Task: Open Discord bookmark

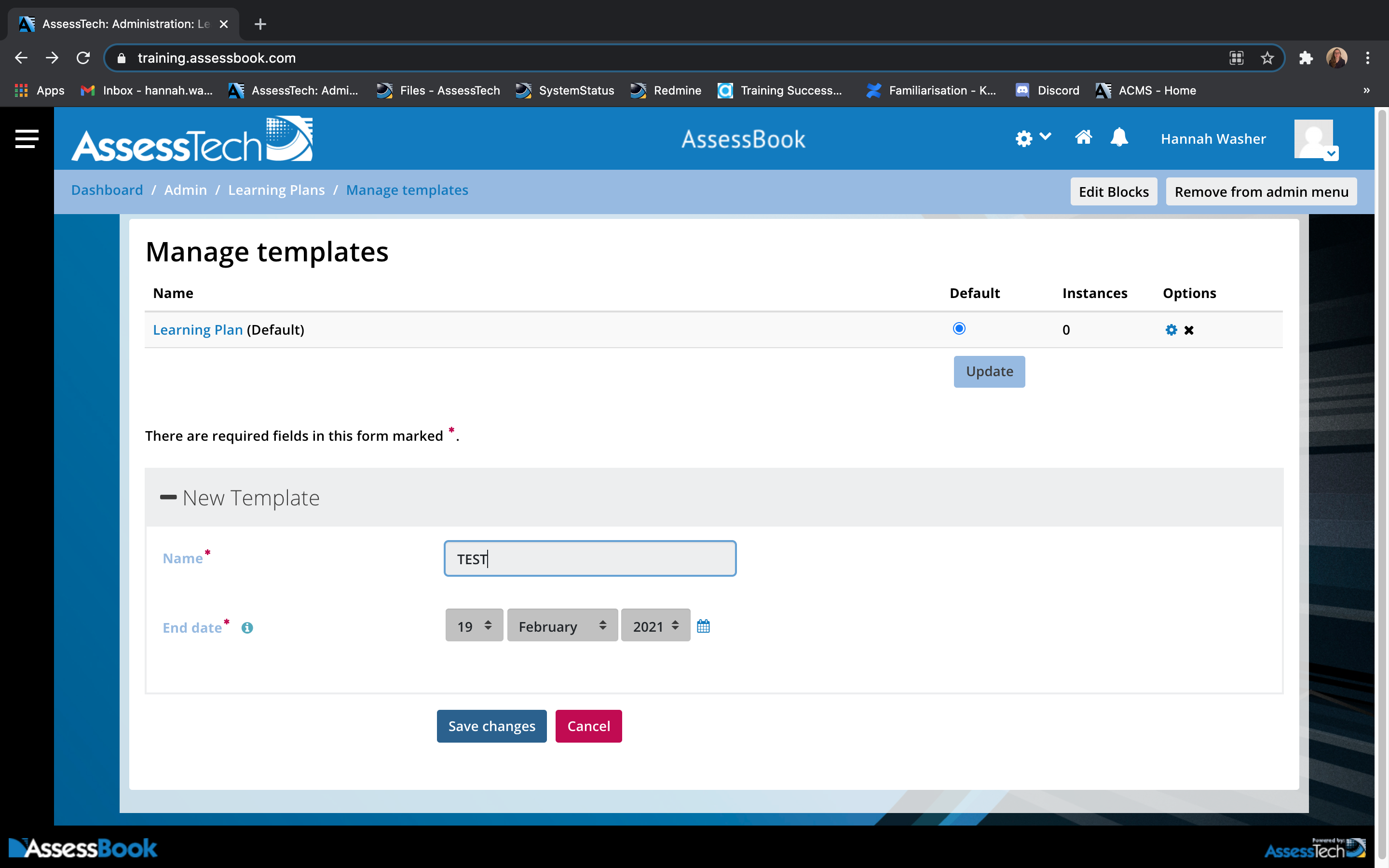Action: pyautogui.click(x=1048, y=90)
